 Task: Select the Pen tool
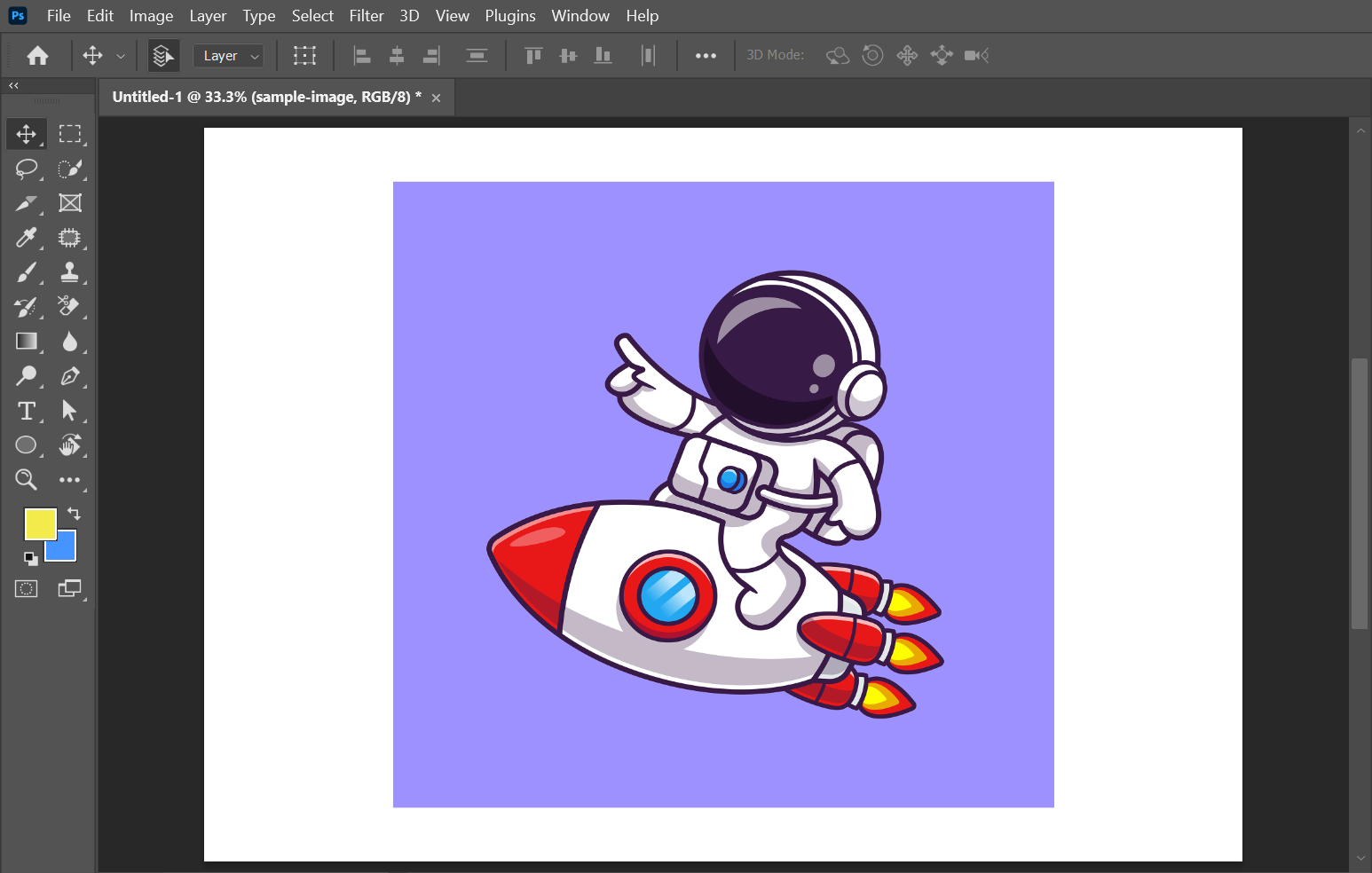(69, 376)
